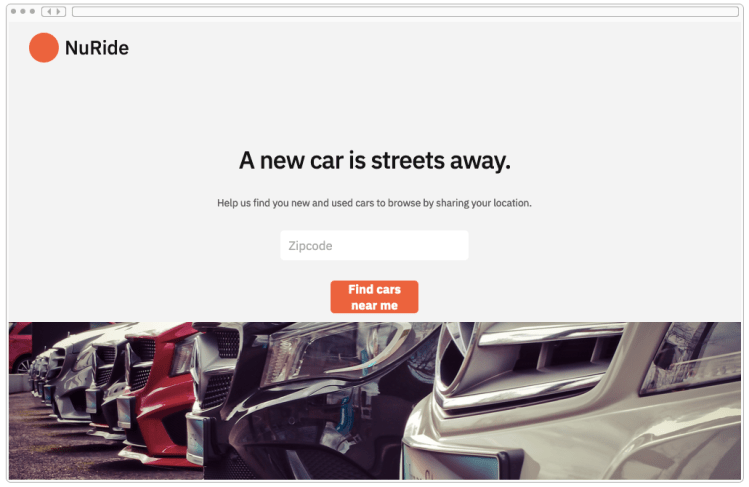The width and height of the screenshot is (749, 487).
Task: Focus the Zipcode input field
Action: coord(374,245)
